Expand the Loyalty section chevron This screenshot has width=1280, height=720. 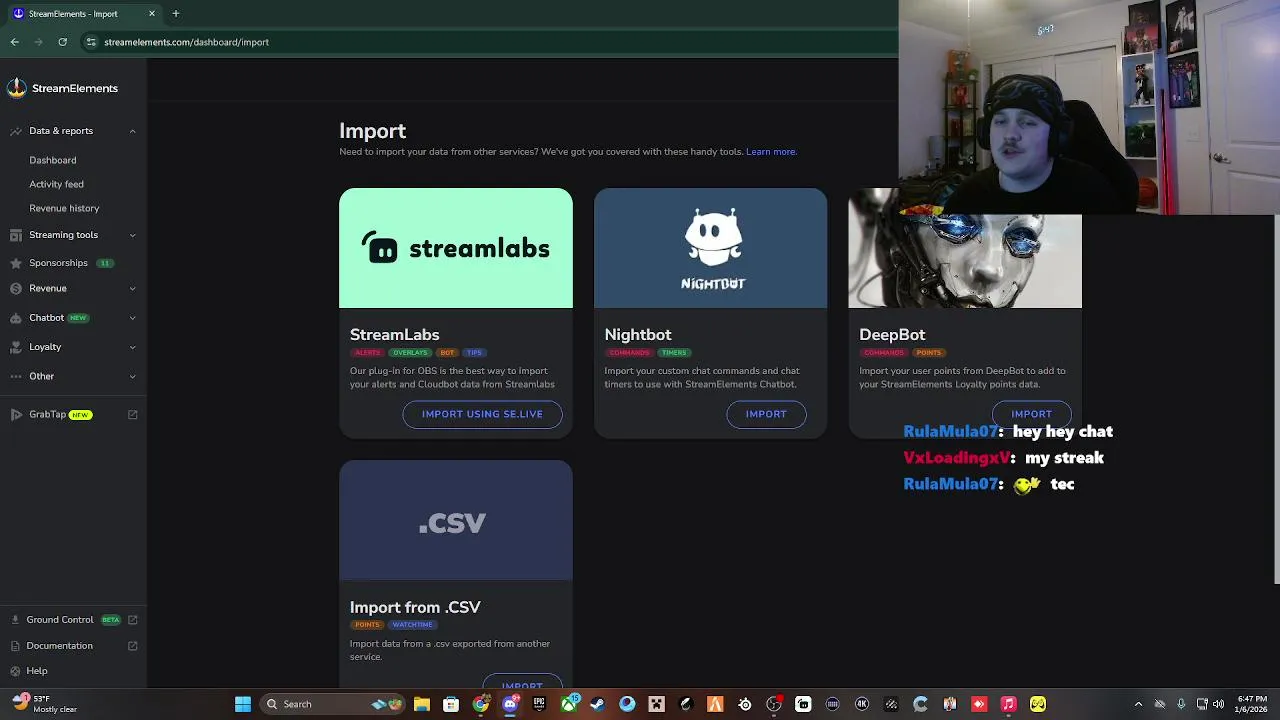(132, 347)
